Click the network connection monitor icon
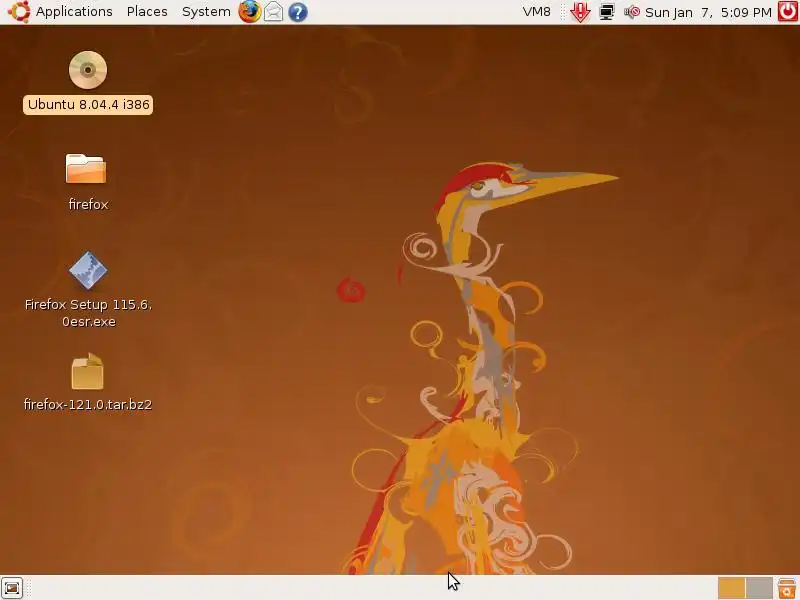The width and height of the screenshot is (800, 600). pos(607,12)
